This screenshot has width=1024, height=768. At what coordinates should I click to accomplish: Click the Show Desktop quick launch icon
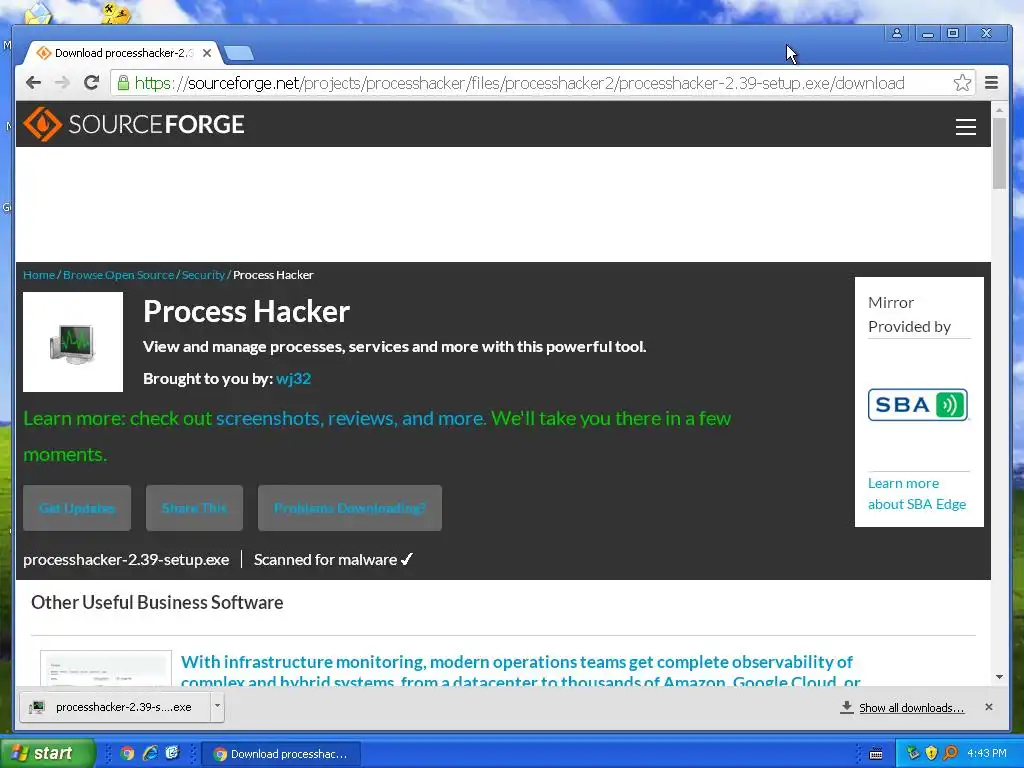point(172,754)
